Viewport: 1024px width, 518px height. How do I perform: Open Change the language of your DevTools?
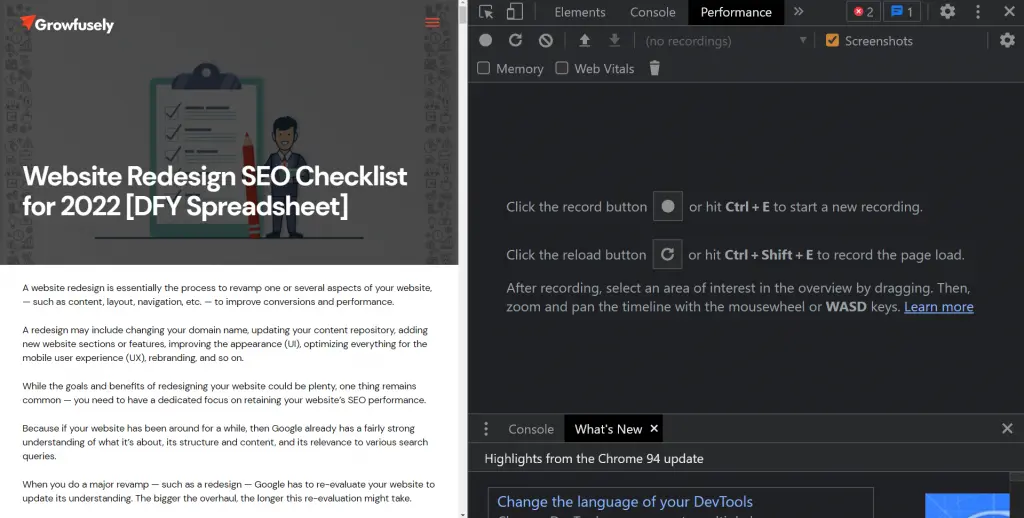coord(624,502)
